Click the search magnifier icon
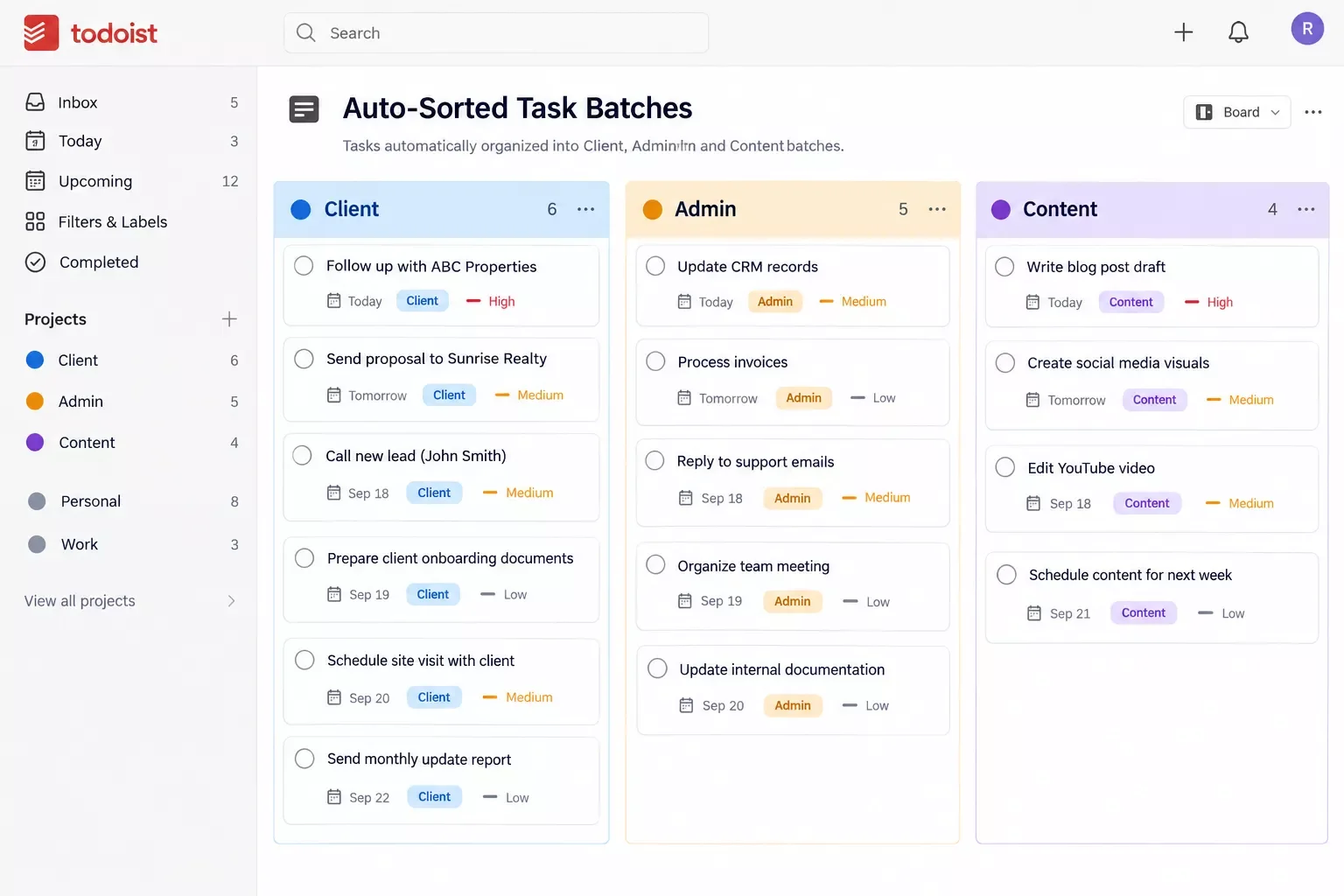This screenshot has width=1344, height=896. coord(305,32)
